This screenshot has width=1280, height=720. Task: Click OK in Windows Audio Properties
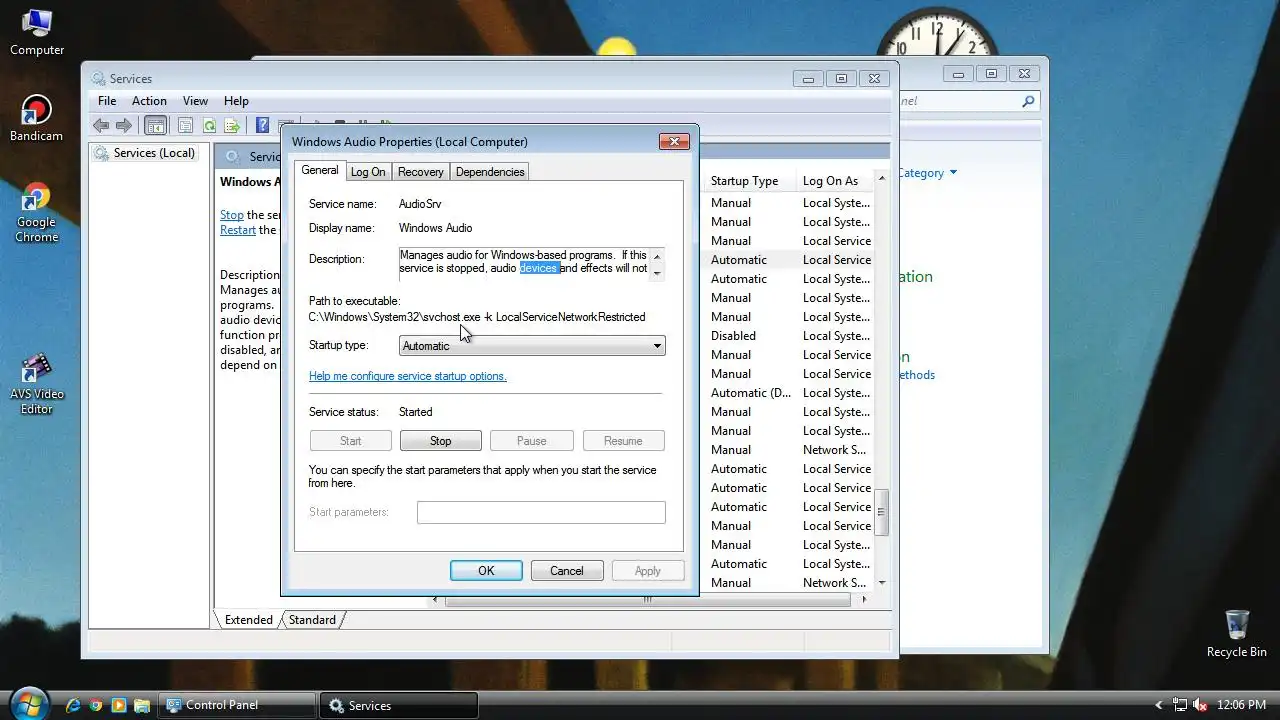(486, 571)
